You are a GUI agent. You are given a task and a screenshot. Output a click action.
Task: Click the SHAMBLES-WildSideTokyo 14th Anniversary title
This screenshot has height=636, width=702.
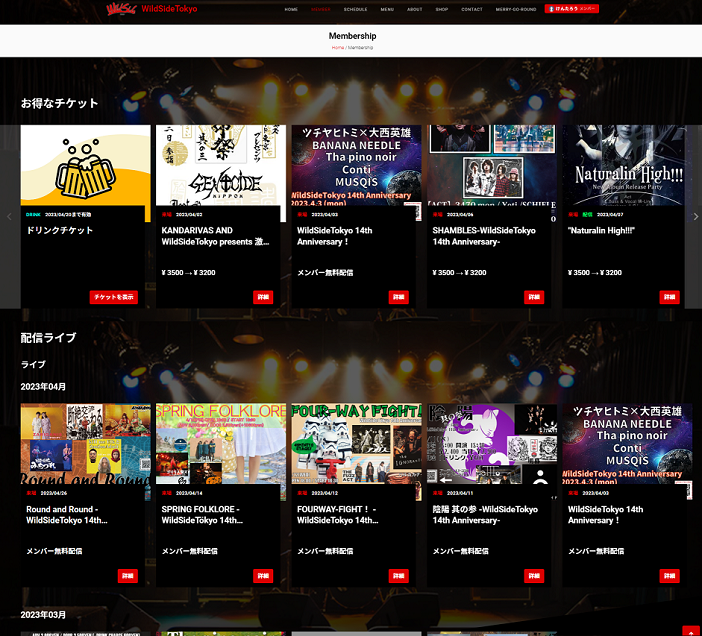click(x=484, y=236)
